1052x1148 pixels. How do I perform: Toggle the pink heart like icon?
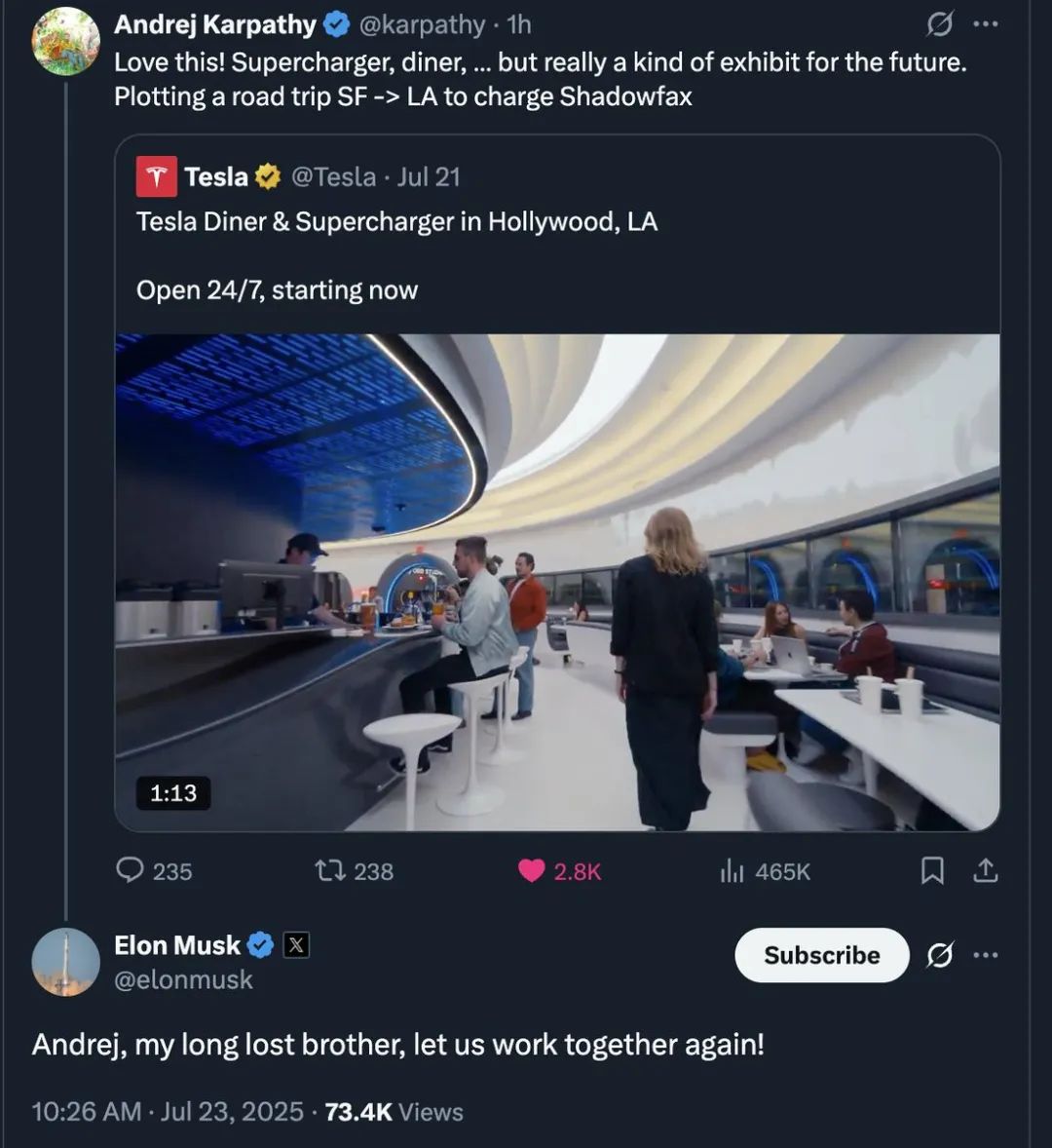click(x=531, y=870)
